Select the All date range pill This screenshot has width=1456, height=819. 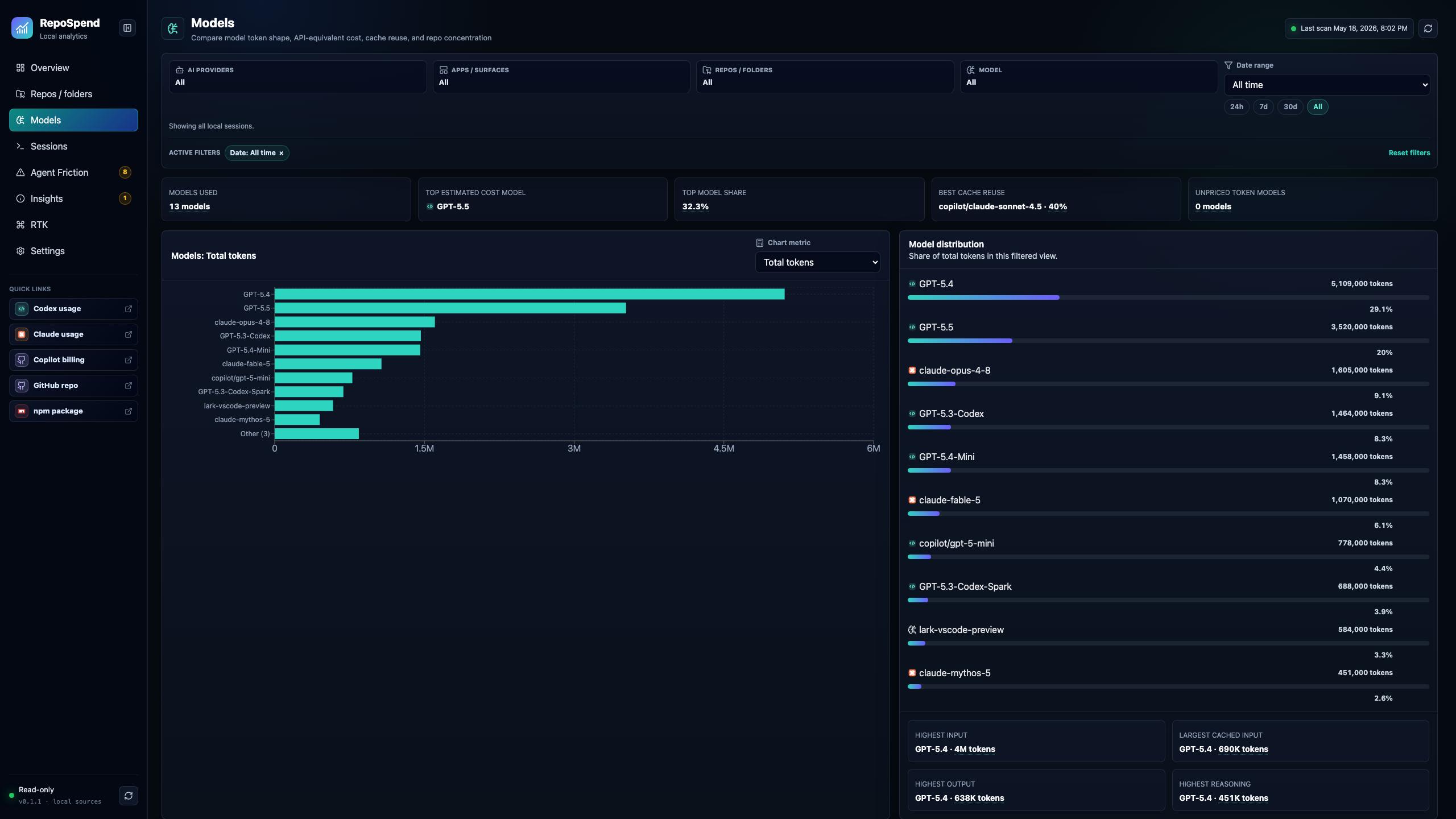pos(1318,107)
